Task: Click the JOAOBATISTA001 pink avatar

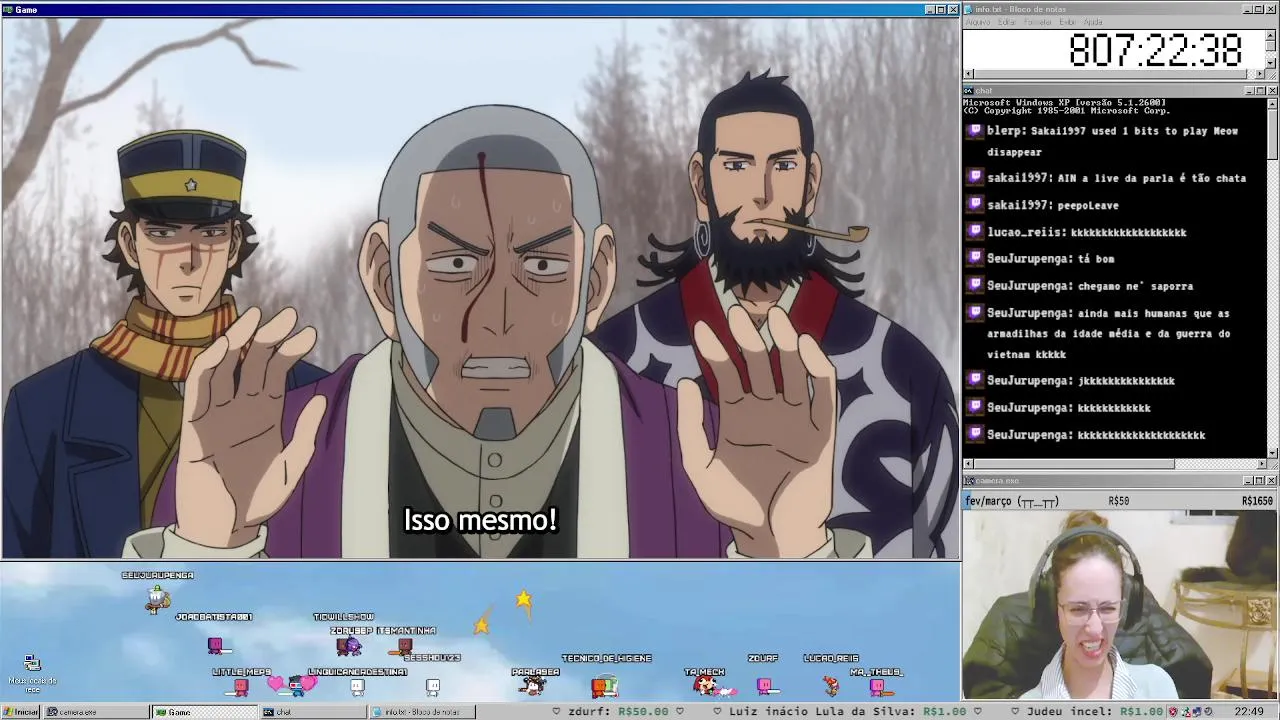Action: pos(215,645)
